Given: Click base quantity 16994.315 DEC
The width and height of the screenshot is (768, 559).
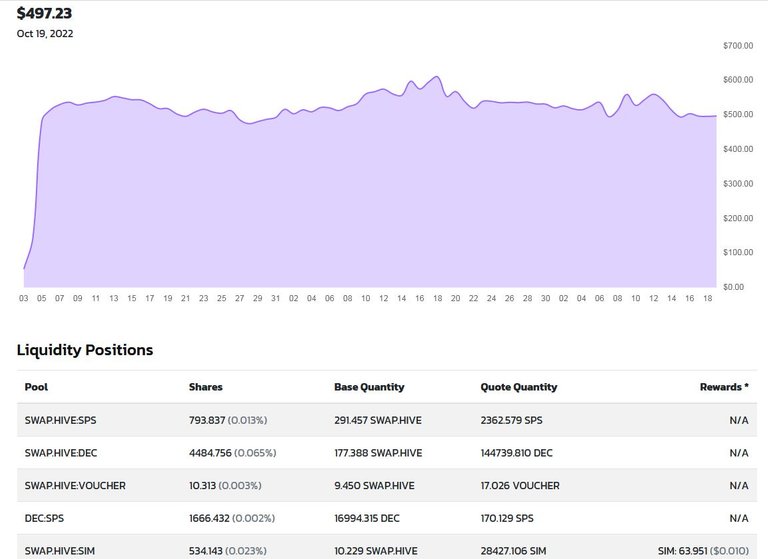Looking at the screenshot, I should pyautogui.click(x=367, y=518).
